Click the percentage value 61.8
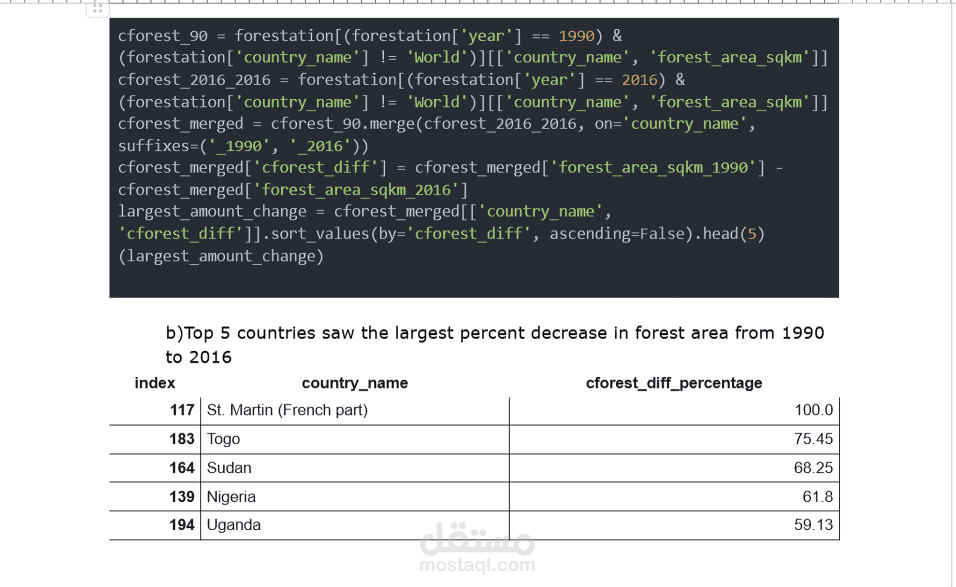Viewport: 956px width, 587px height. [x=818, y=497]
